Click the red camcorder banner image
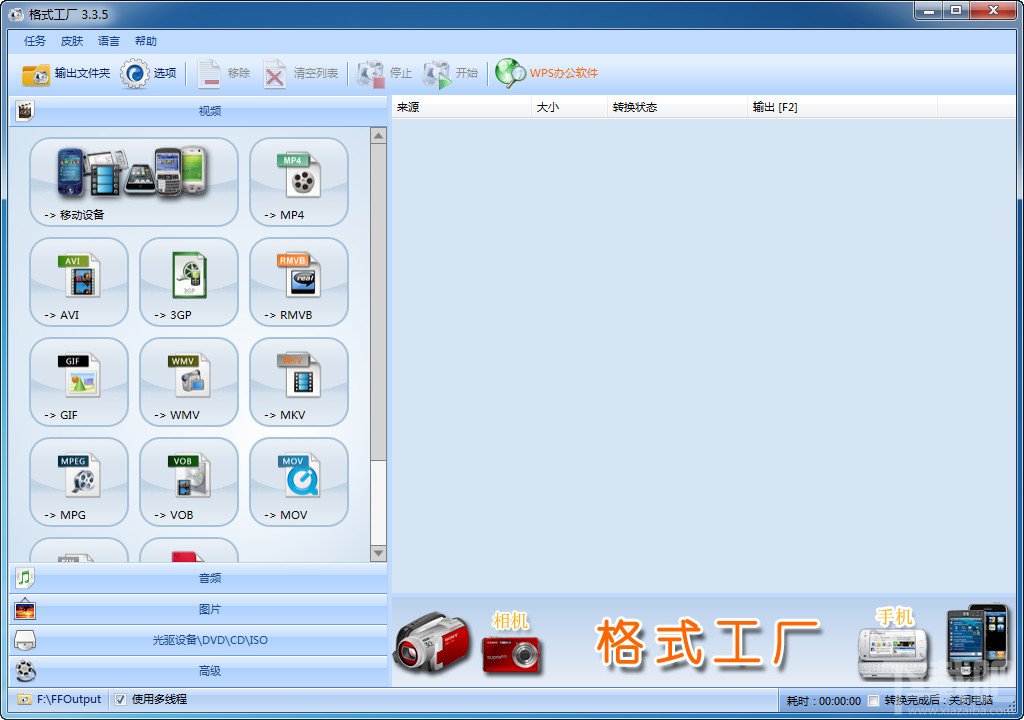The width and height of the screenshot is (1024, 720). pos(431,643)
